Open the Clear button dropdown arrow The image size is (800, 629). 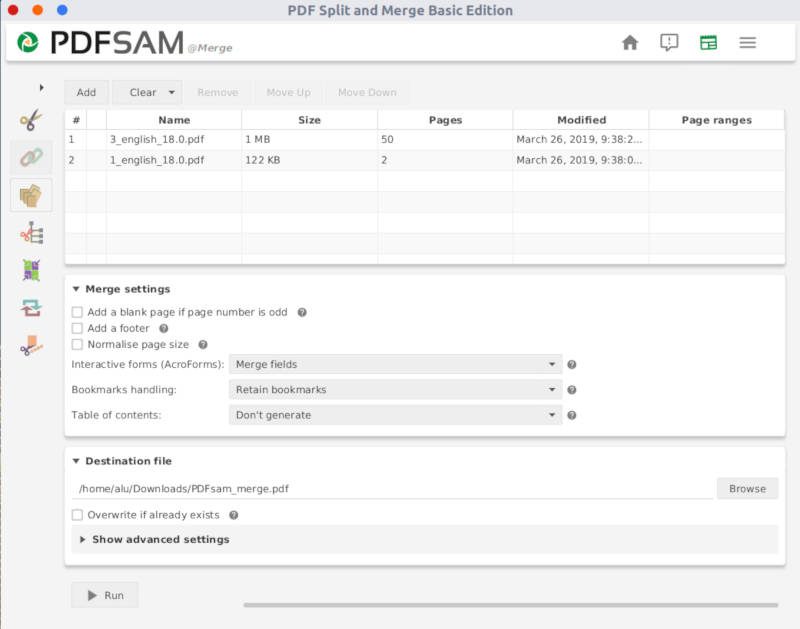(x=172, y=92)
